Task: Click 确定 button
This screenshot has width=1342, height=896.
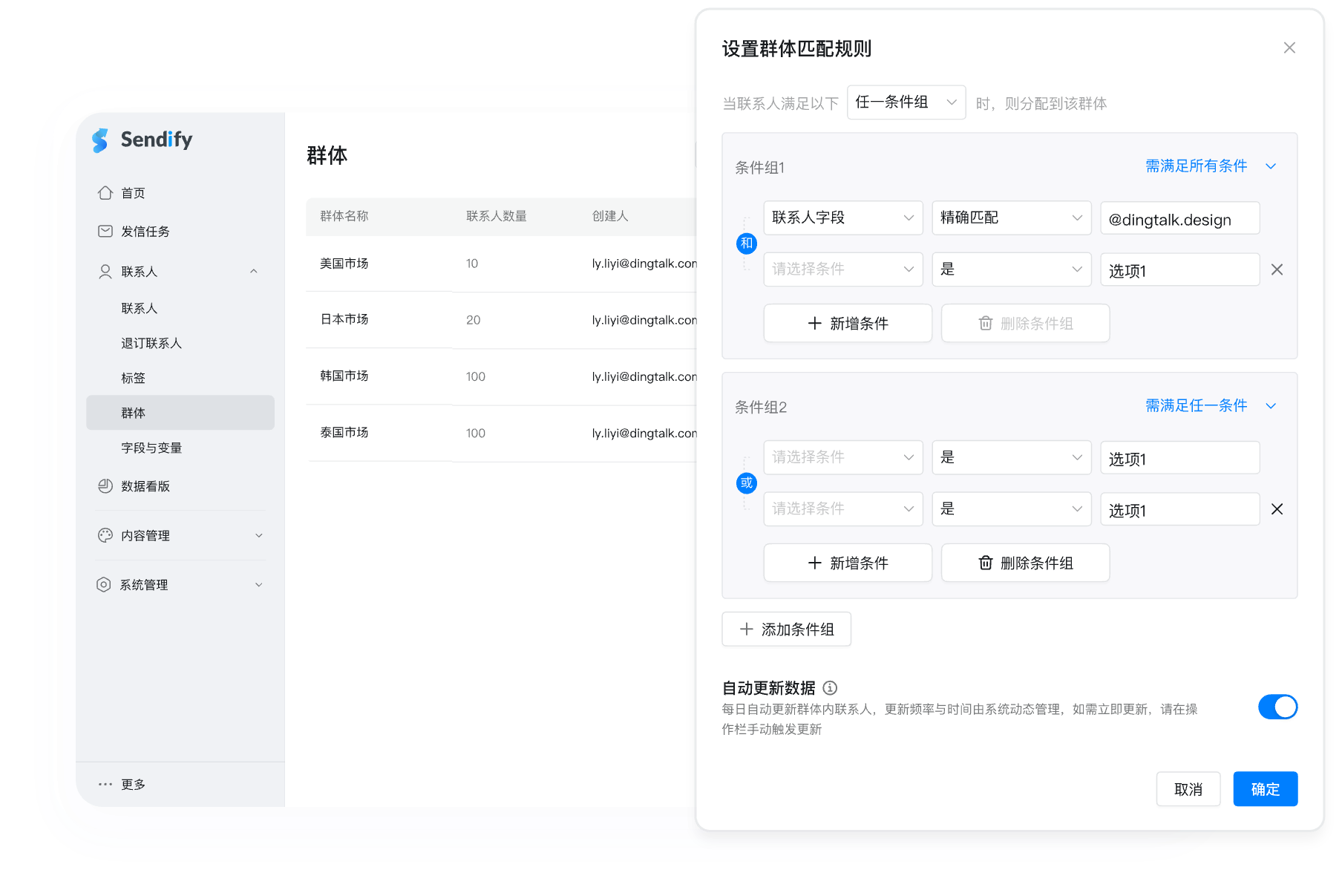Action: (x=1265, y=789)
